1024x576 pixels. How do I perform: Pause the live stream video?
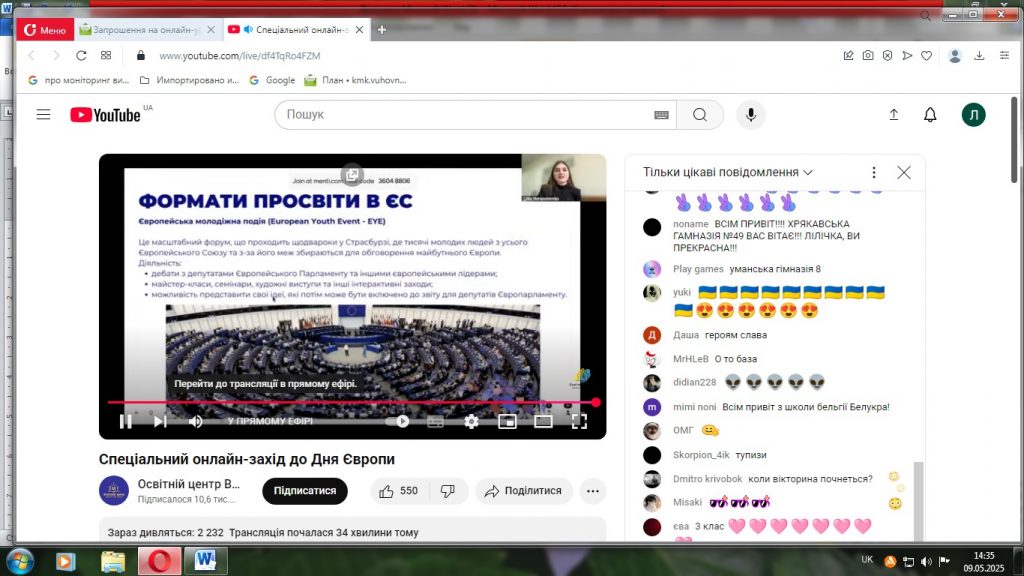126,421
